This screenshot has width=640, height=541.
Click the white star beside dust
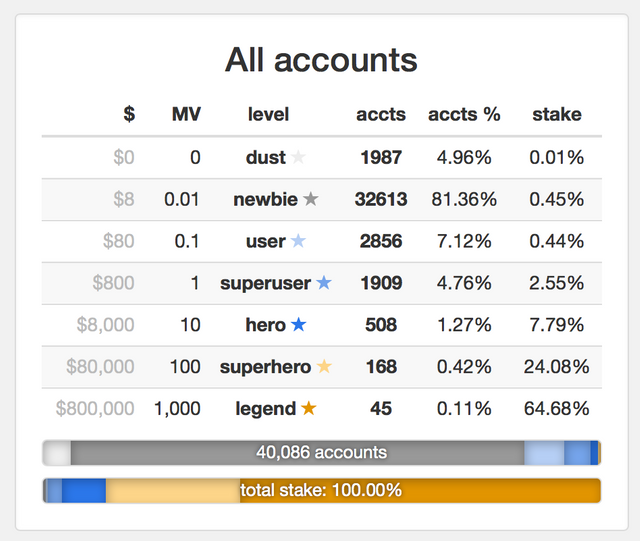298,157
